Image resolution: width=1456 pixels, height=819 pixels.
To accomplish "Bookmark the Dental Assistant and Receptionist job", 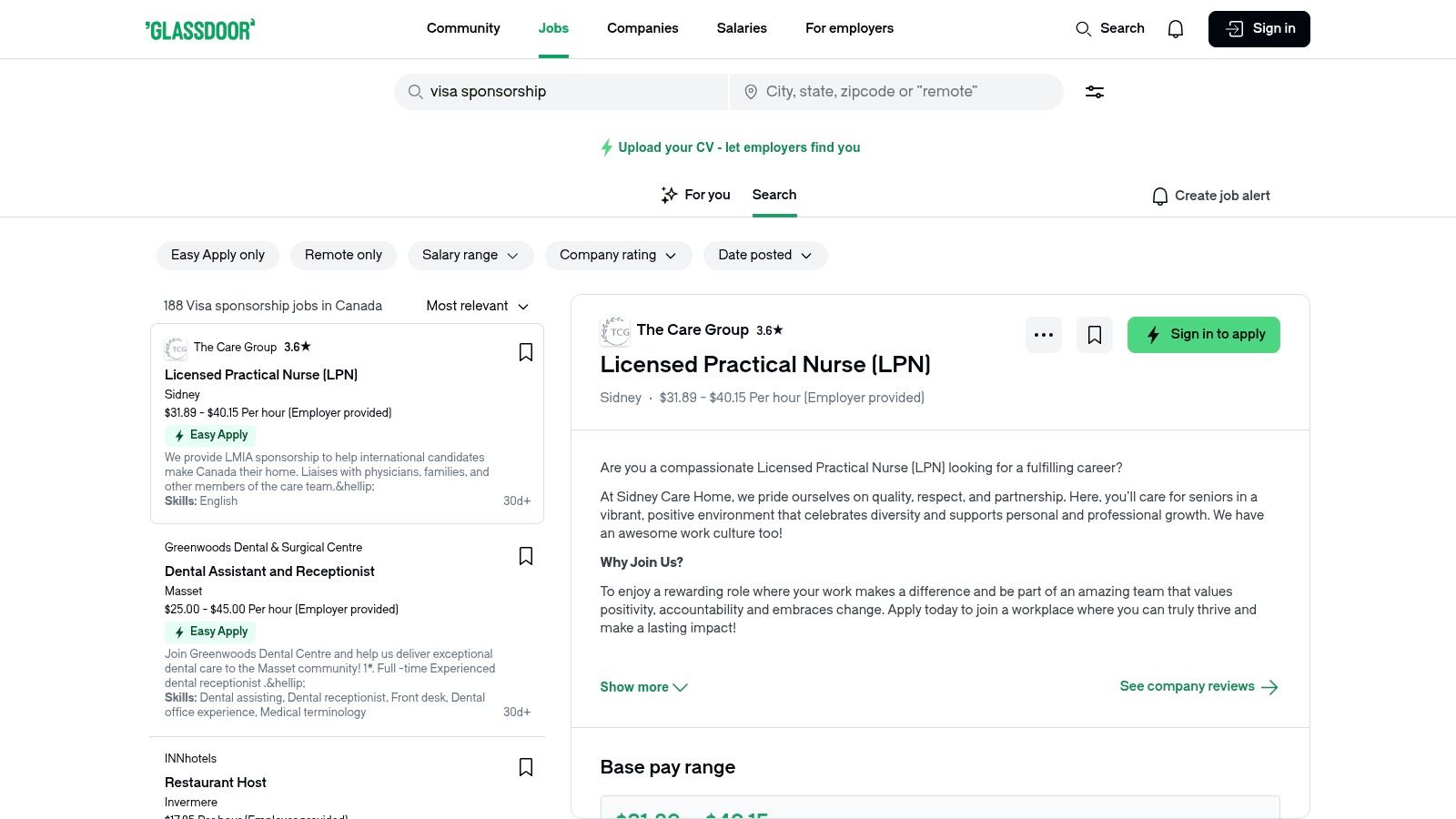I will point(526,556).
